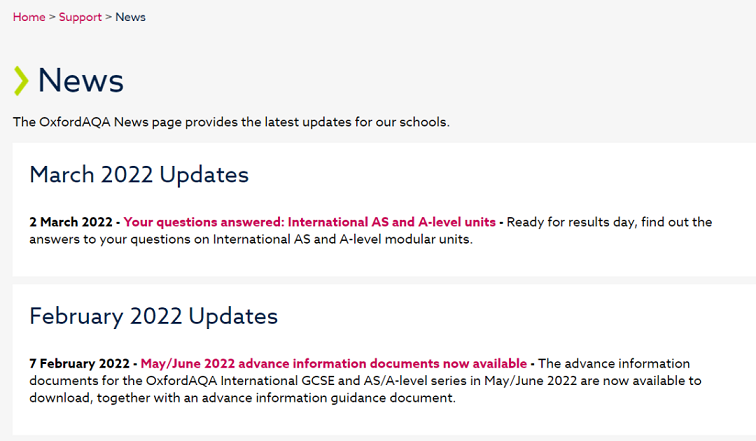Click the separator arrow after Support
756x441 pixels.
pyautogui.click(x=108, y=17)
